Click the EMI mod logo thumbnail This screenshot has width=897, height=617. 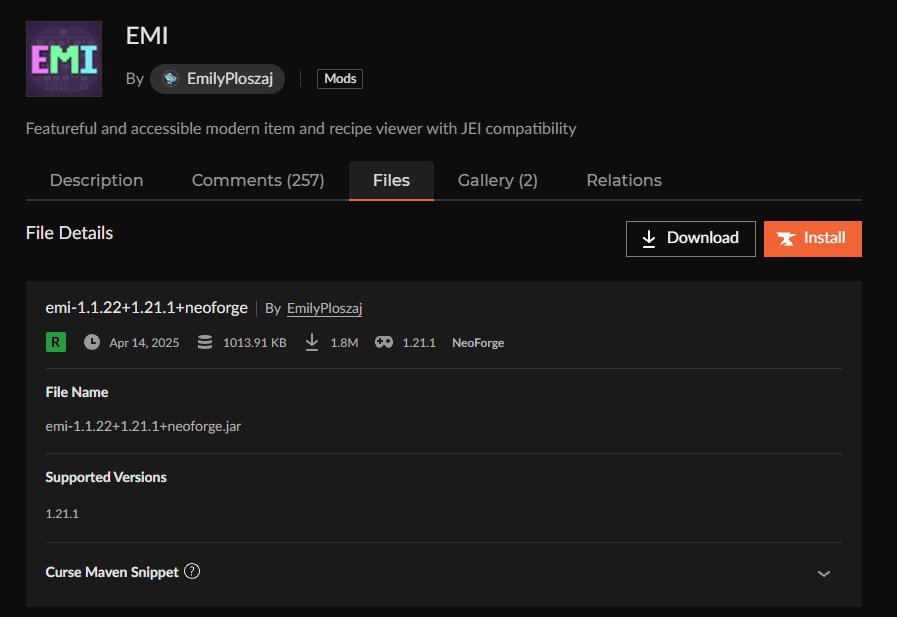63,59
